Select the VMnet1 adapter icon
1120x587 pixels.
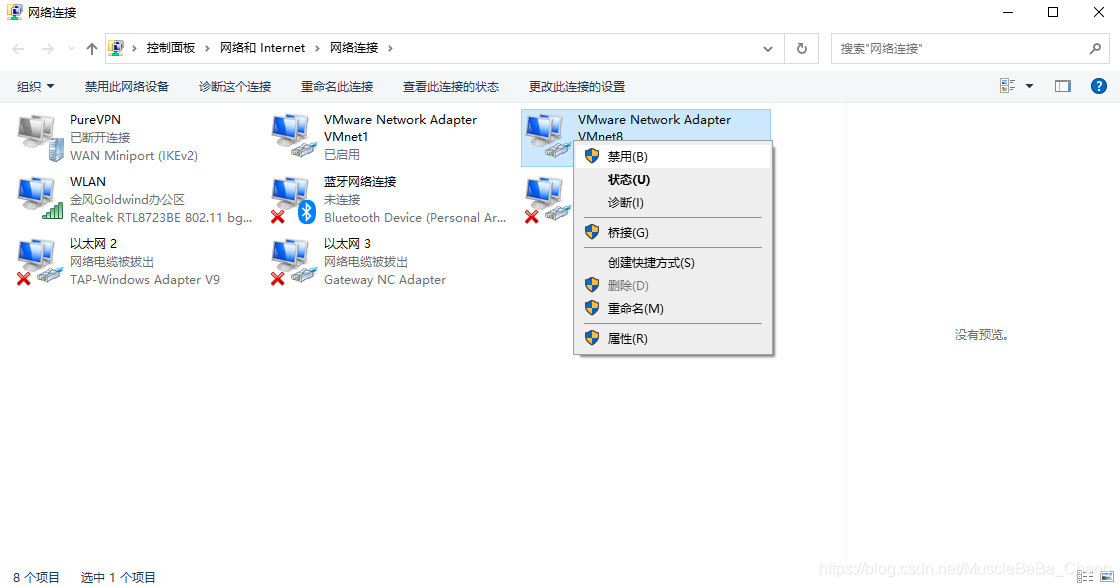pos(294,136)
